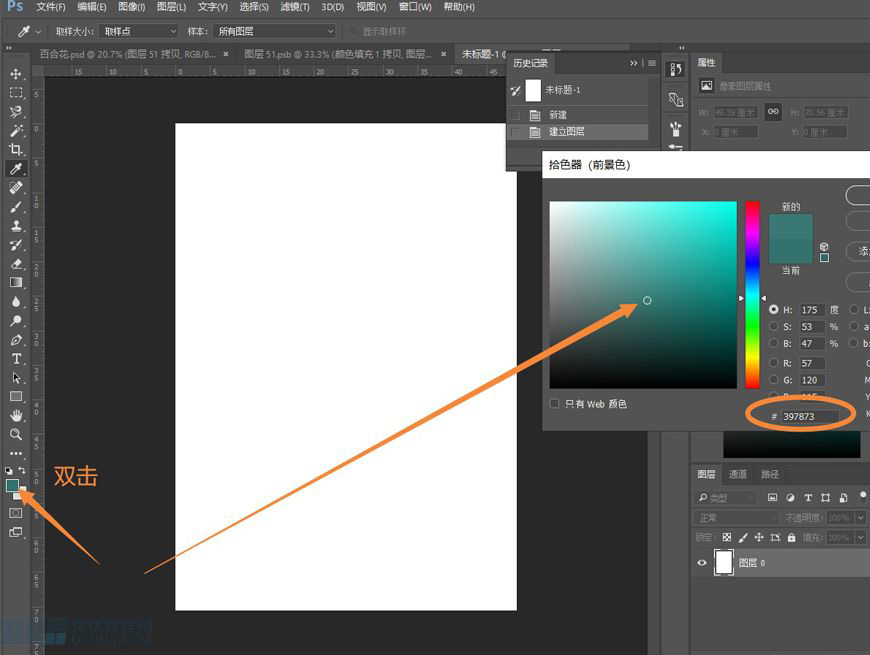The width and height of the screenshot is (870, 655).
Task: Open the blend mode dropdown showing 正常
Action: click(x=735, y=517)
